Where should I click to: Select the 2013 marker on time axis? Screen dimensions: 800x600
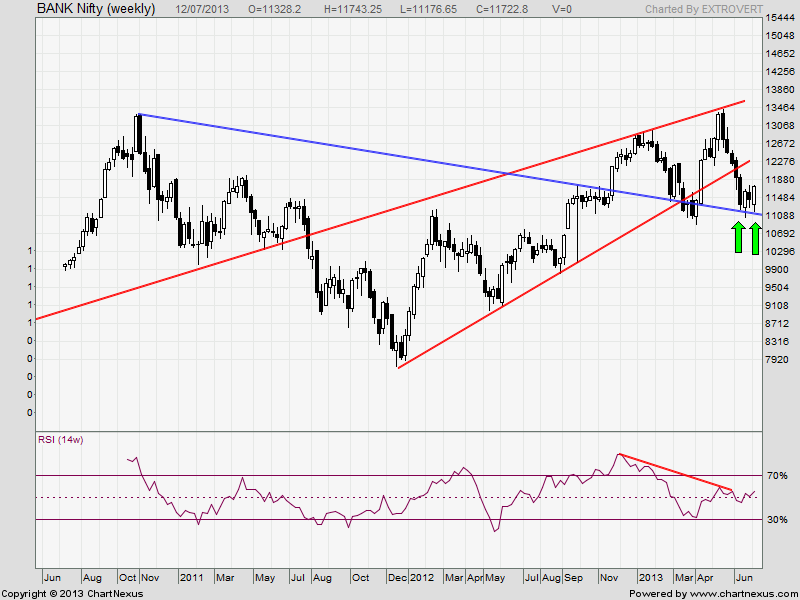[x=651, y=578]
